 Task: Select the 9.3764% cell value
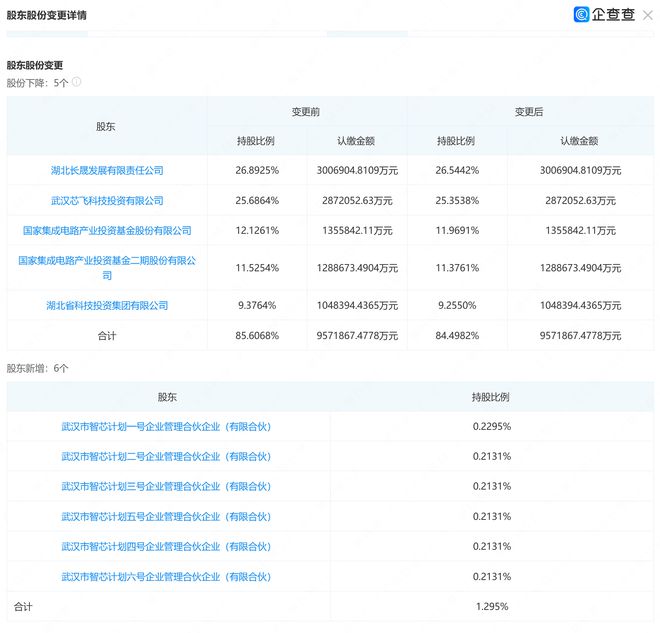(x=257, y=306)
